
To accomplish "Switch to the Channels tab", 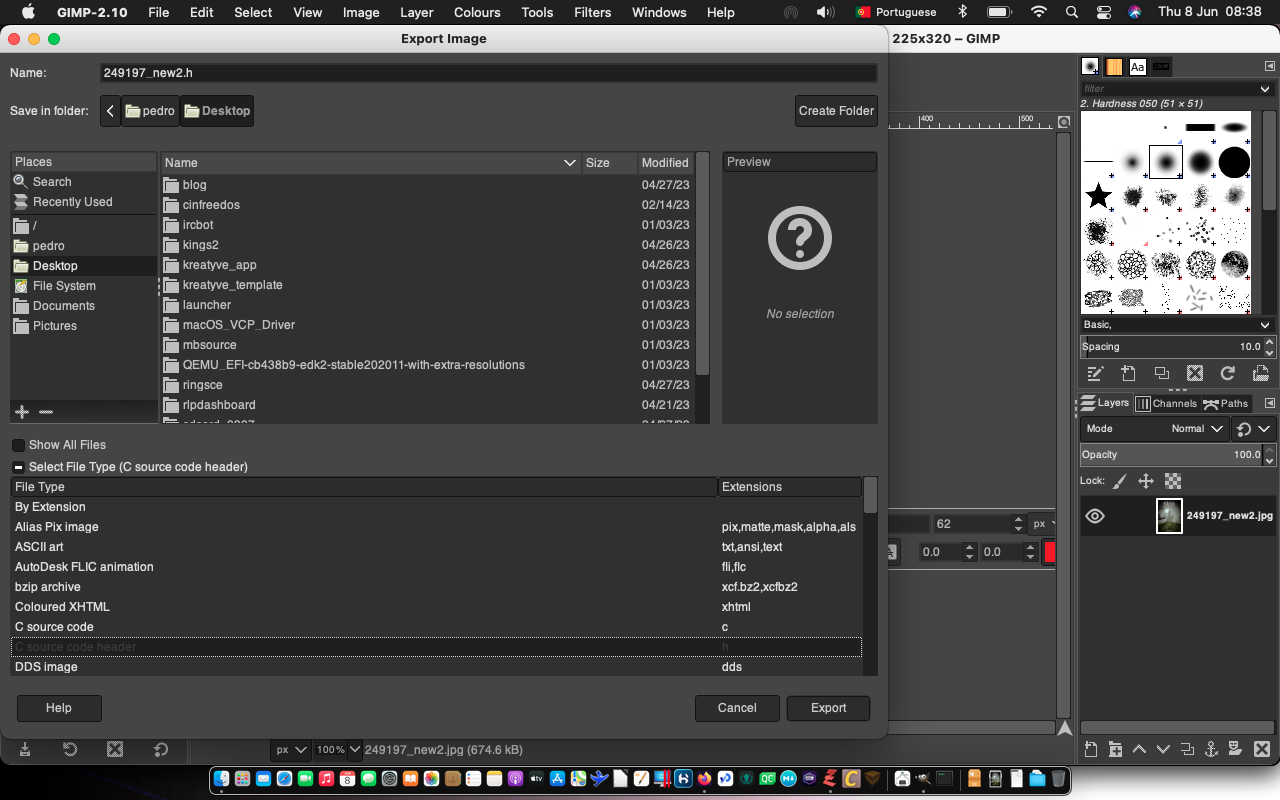I will [1166, 403].
